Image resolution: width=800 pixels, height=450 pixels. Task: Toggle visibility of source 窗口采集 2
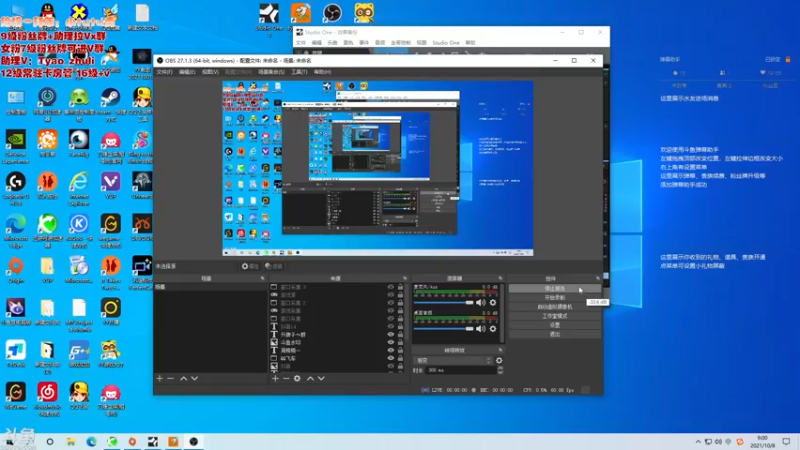tap(391, 303)
